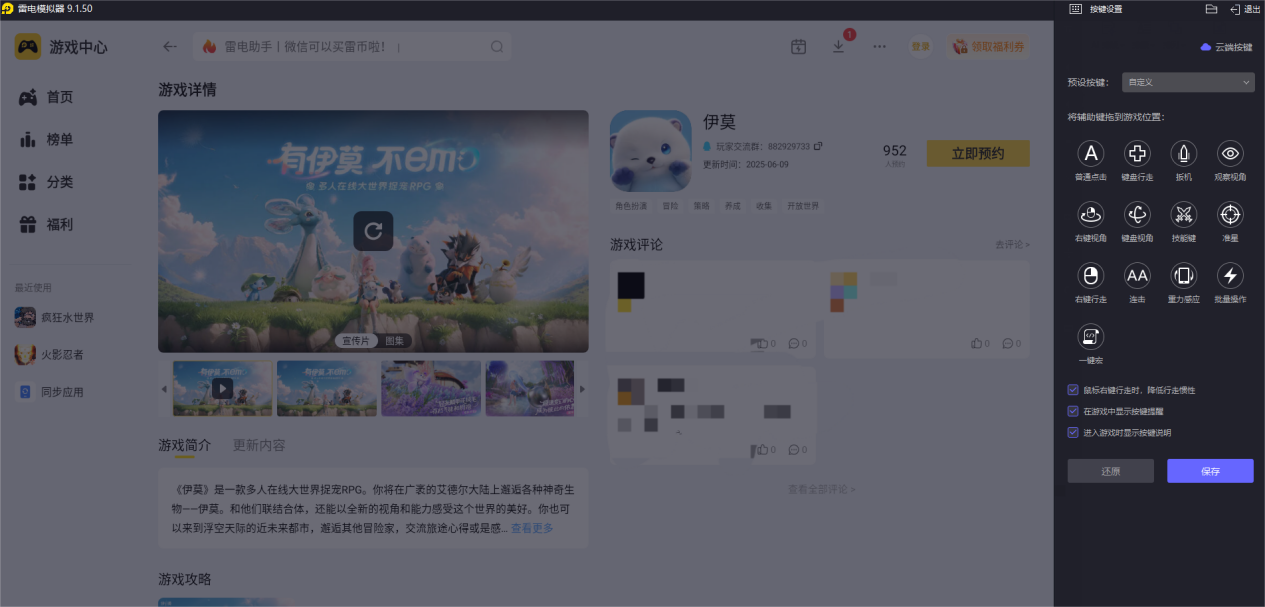Click left arrow to scroll screenshot thumbnails
This screenshot has width=1265, height=607.
164,388
